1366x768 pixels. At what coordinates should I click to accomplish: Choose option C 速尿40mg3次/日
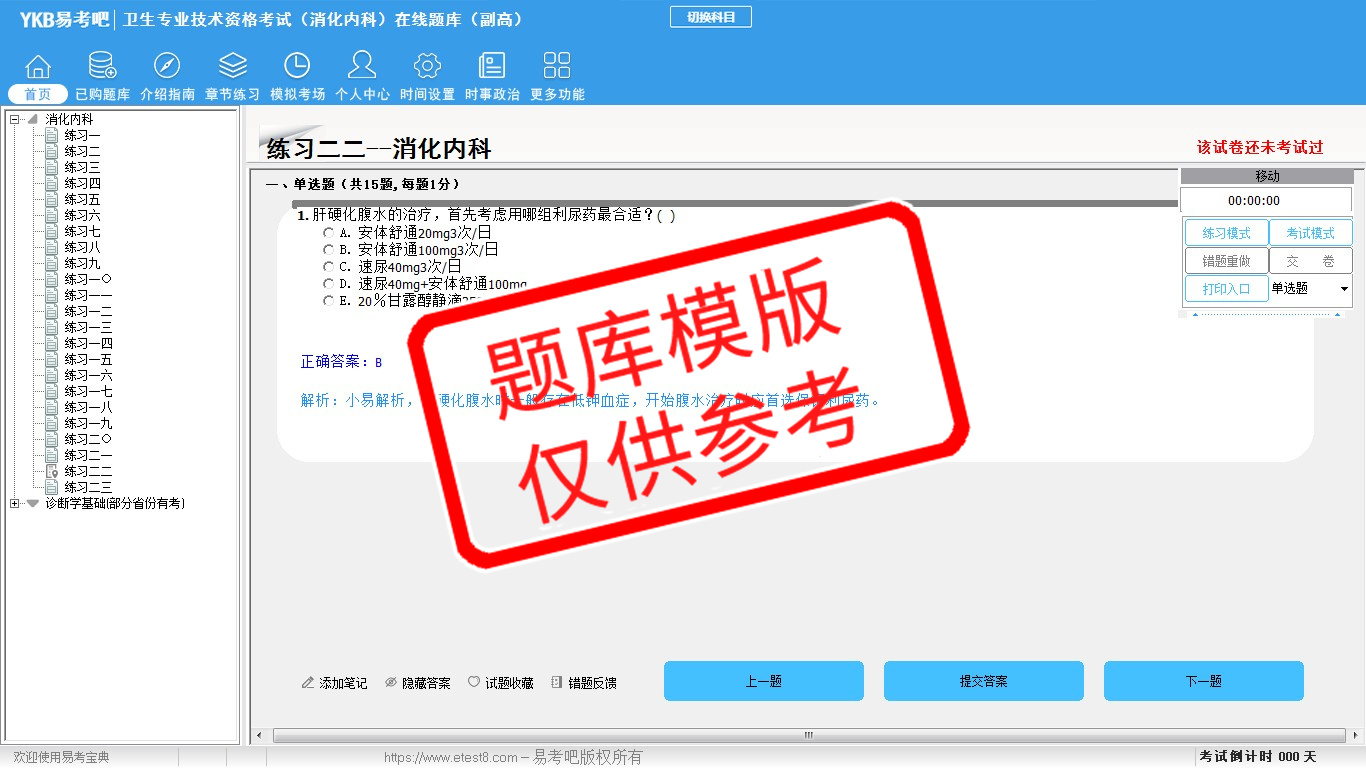pyautogui.click(x=329, y=267)
